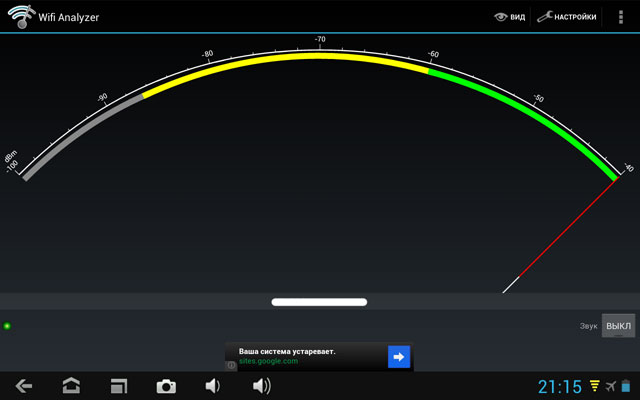Click the Звук label
This screenshot has height=400, width=640.
589,326
